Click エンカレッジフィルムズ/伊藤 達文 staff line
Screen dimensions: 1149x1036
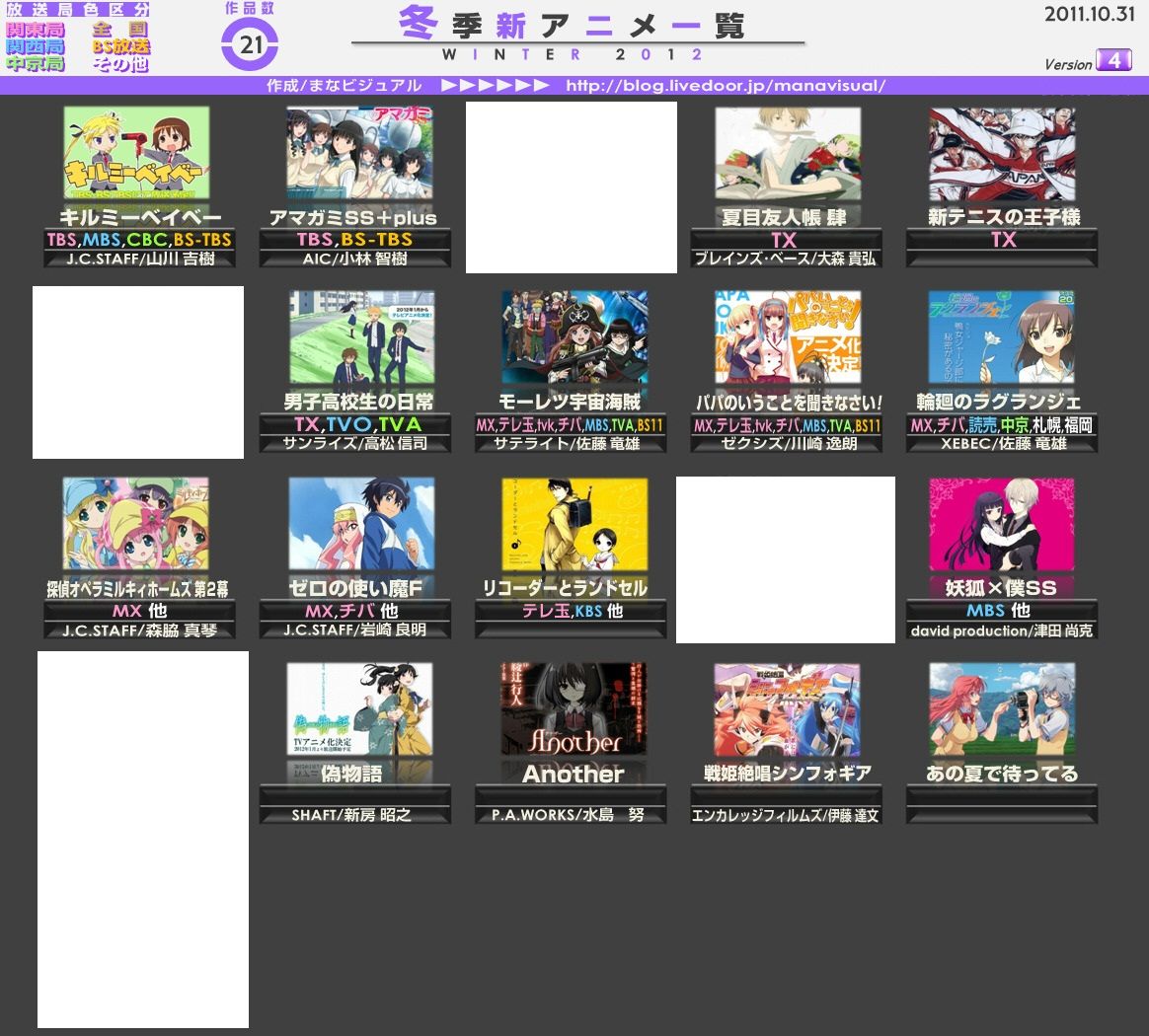point(786,815)
